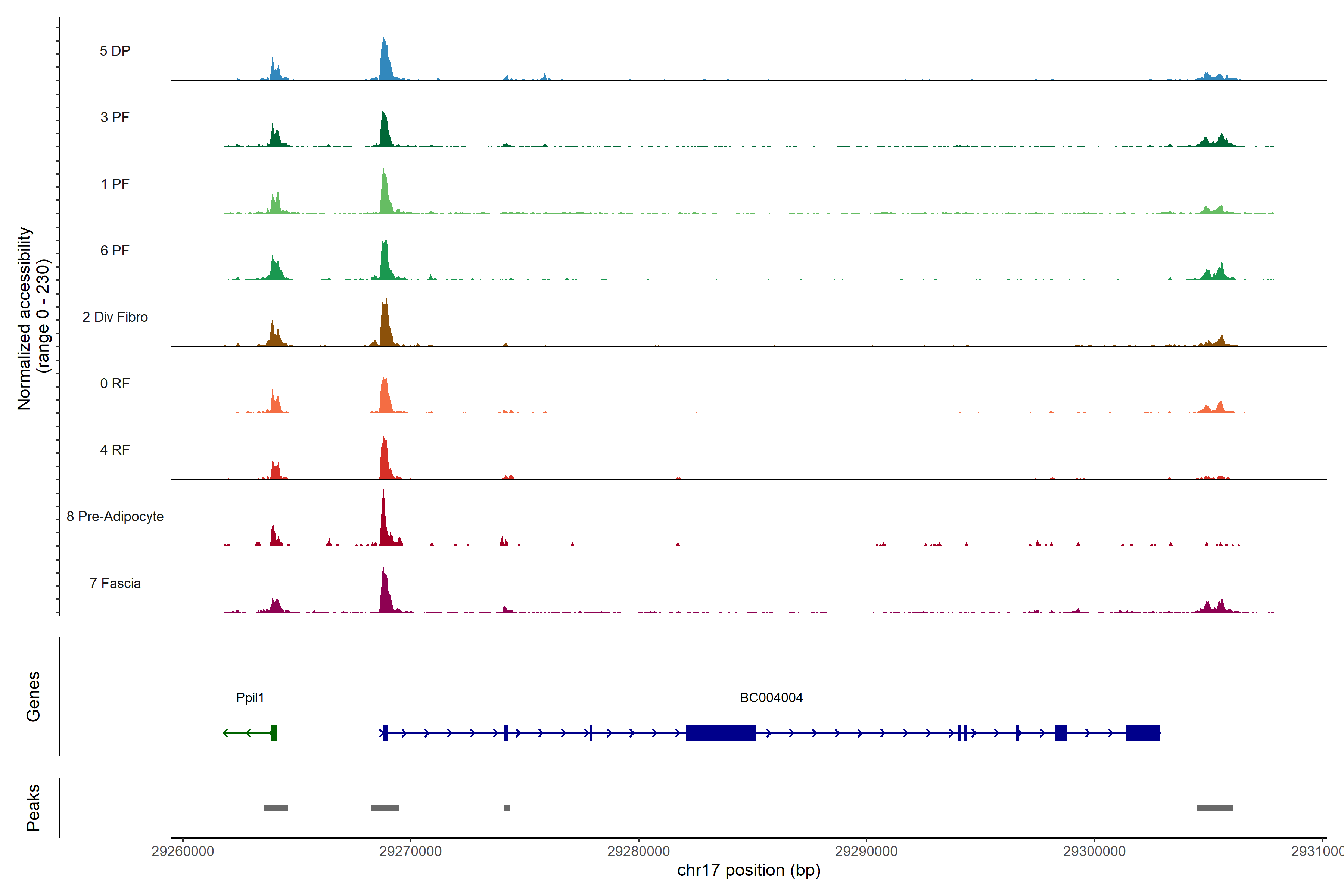Click the 8 Pre-Adipocyte track label

[115, 517]
